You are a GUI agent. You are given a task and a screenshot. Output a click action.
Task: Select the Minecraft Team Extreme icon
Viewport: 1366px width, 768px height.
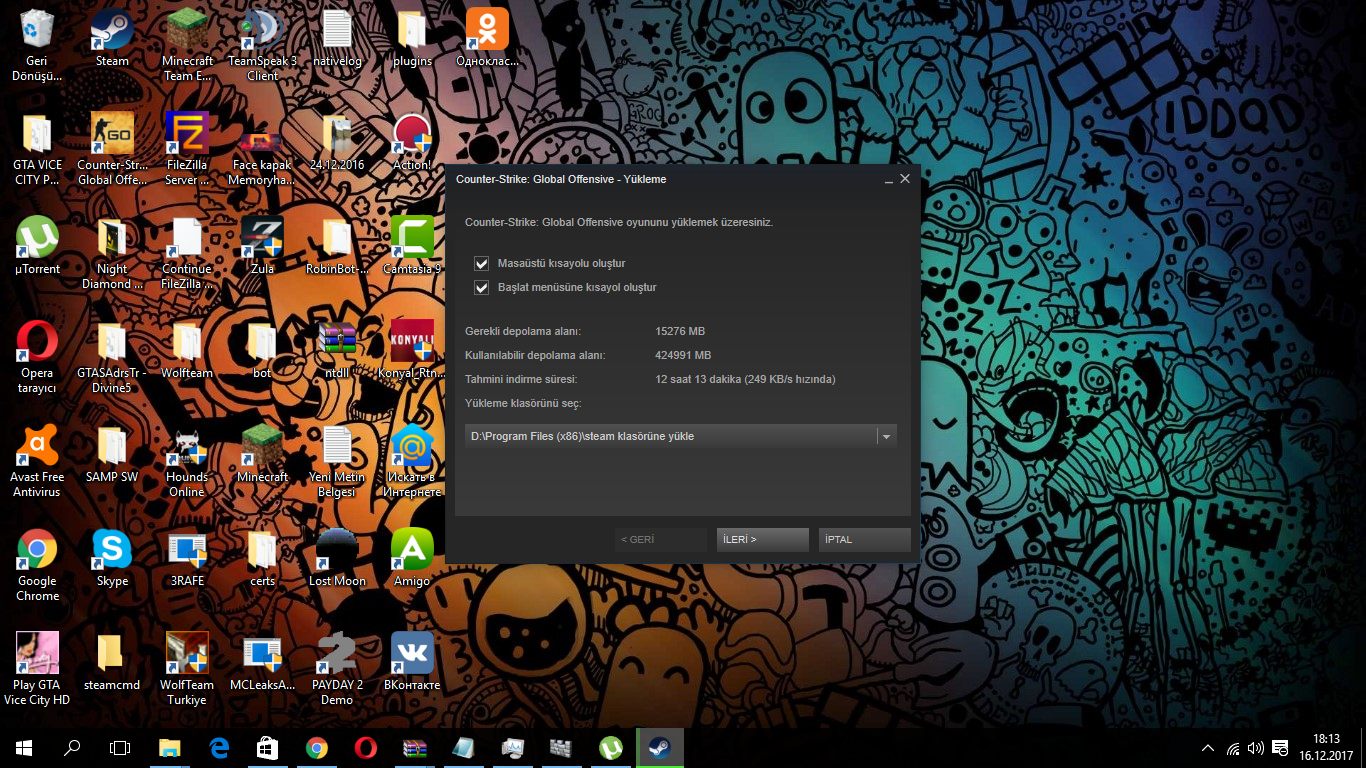pos(187,45)
